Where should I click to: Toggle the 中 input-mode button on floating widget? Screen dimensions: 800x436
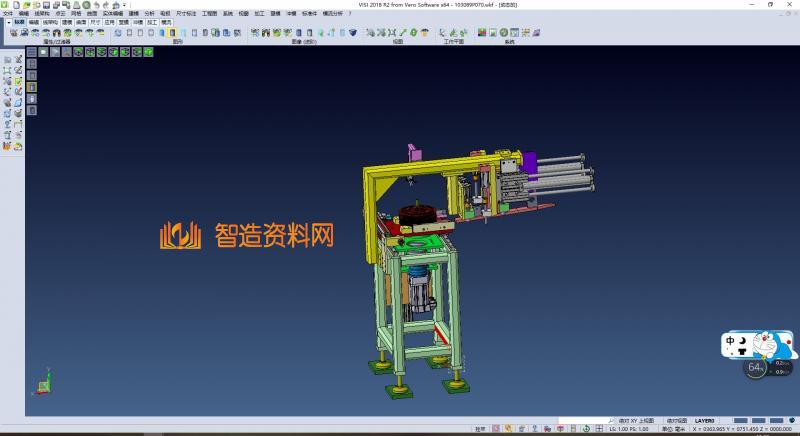pos(732,342)
